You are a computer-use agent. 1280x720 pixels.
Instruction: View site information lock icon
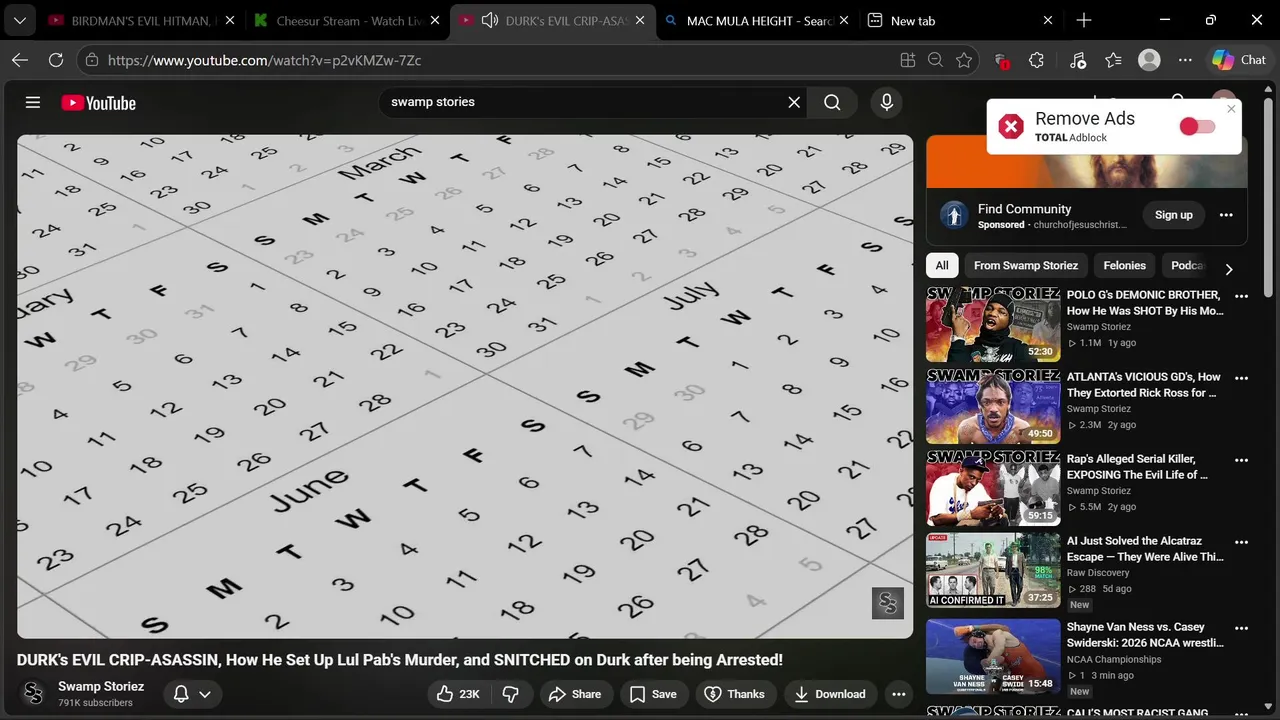point(91,60)
